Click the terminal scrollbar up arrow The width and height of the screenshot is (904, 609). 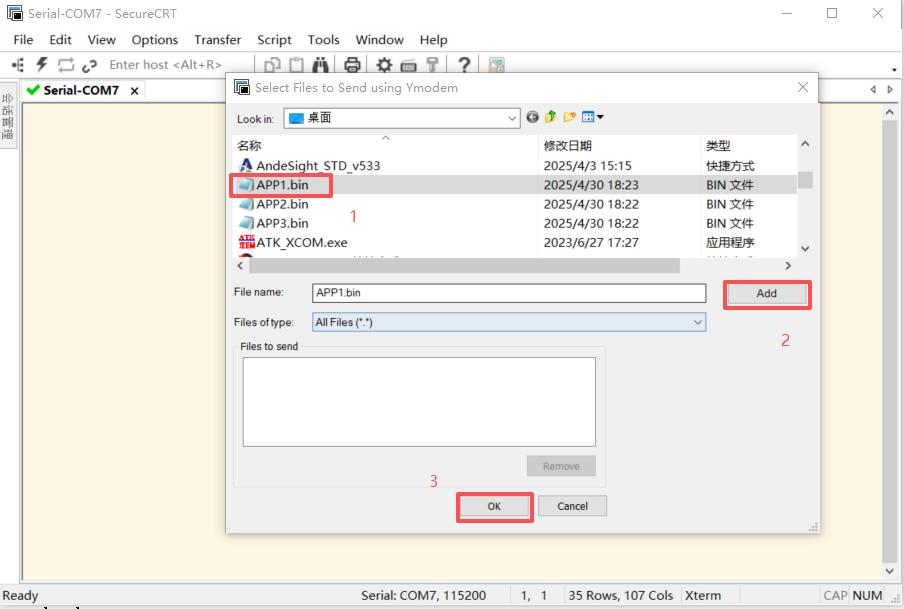coord(890,112)
